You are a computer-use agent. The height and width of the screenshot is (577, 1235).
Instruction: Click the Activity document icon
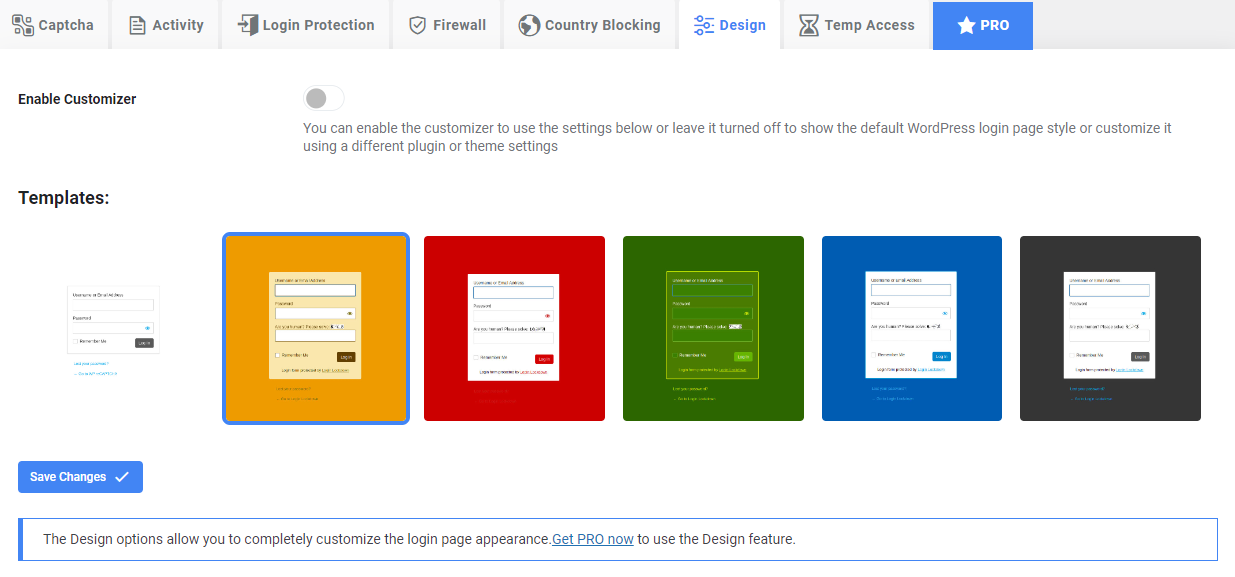pos(137,25)
